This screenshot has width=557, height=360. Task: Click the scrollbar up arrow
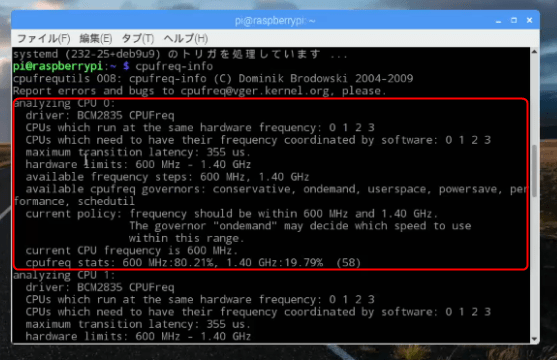(534, 52)
